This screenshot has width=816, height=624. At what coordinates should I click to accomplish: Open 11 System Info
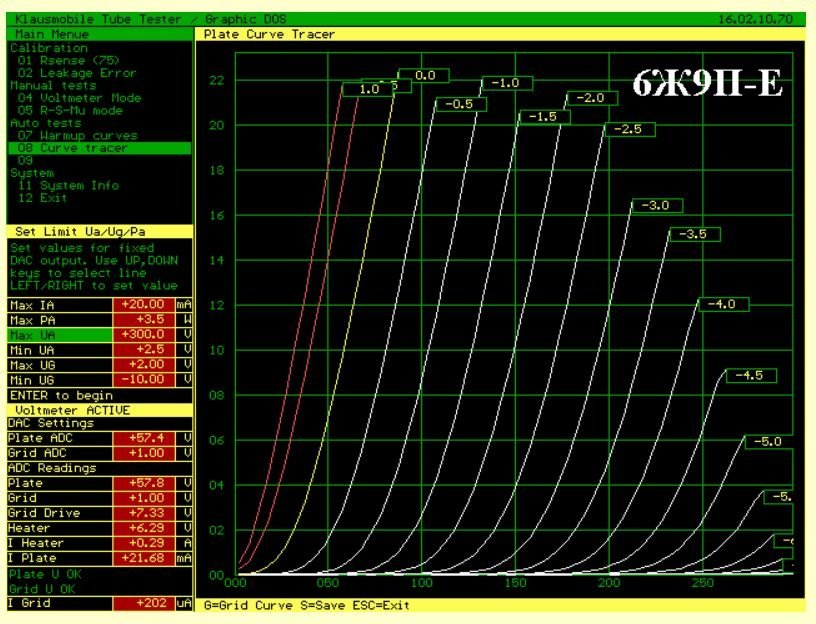(68, 185)
